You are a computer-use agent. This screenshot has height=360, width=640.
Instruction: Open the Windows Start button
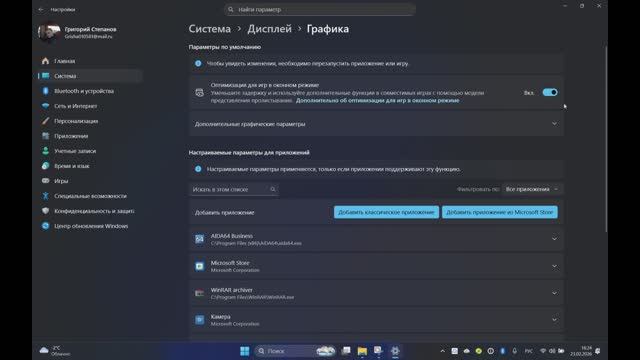tap(244, 351)
